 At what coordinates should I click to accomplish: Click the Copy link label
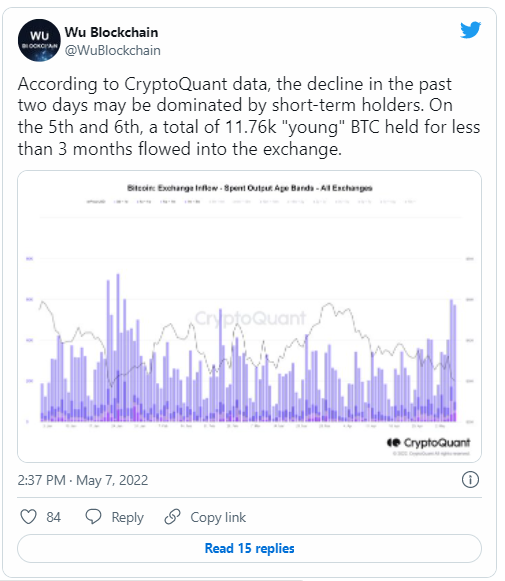(x=218, y=517)
